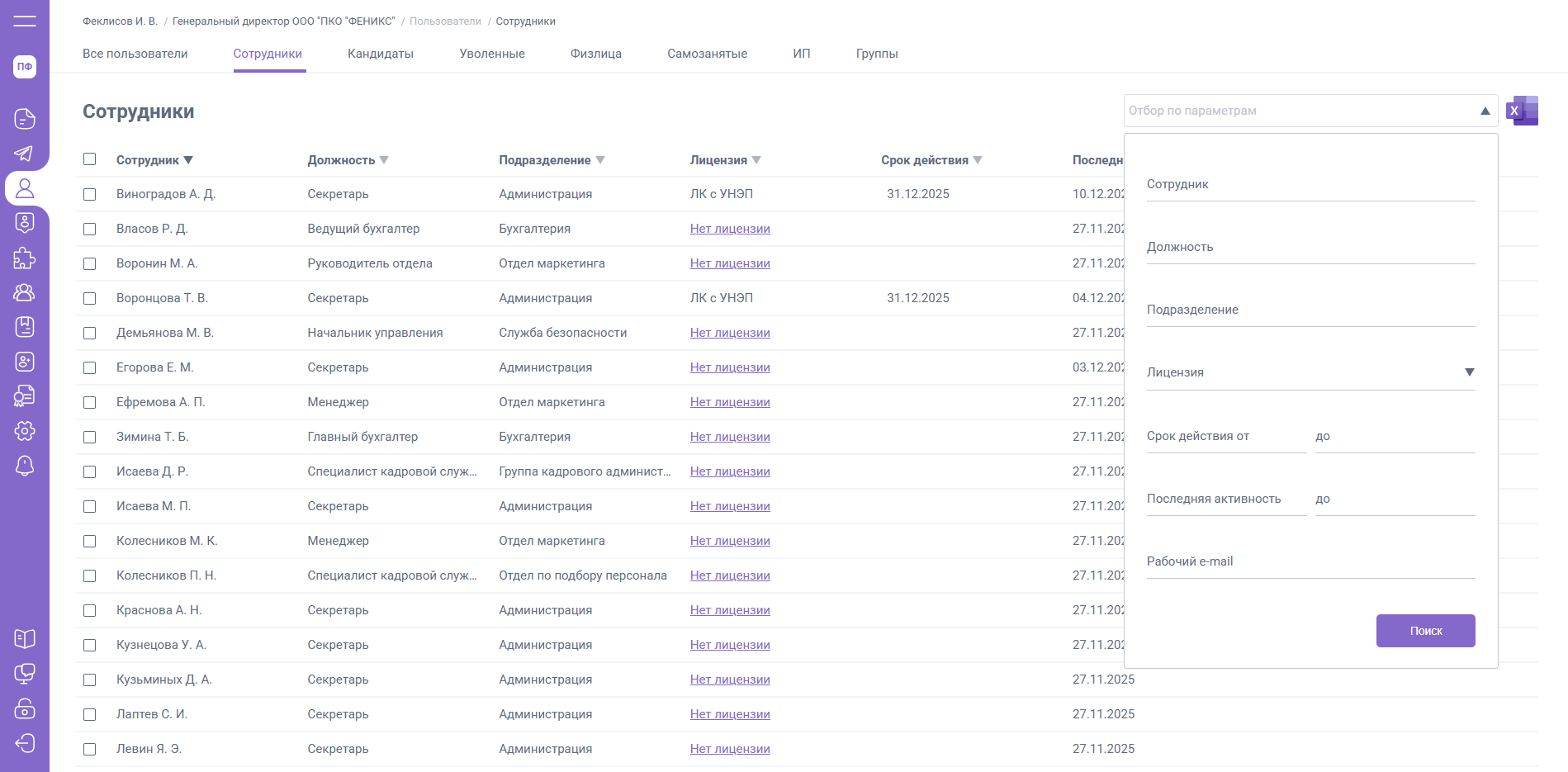Select the checkbox next to Зимина Т. Б.
The height and width of the screenshot is (772, 1568).
pos(90,437)
